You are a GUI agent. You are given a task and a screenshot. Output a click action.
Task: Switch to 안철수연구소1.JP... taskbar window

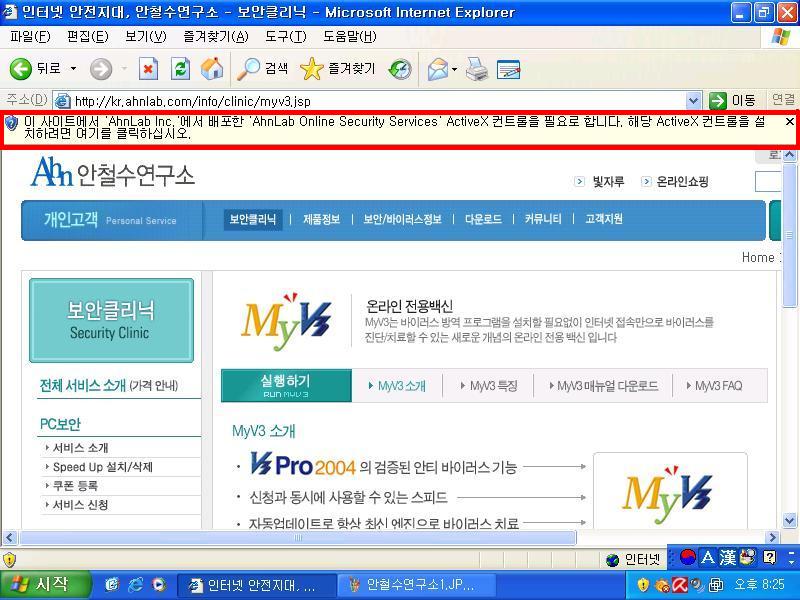[414, 585]
